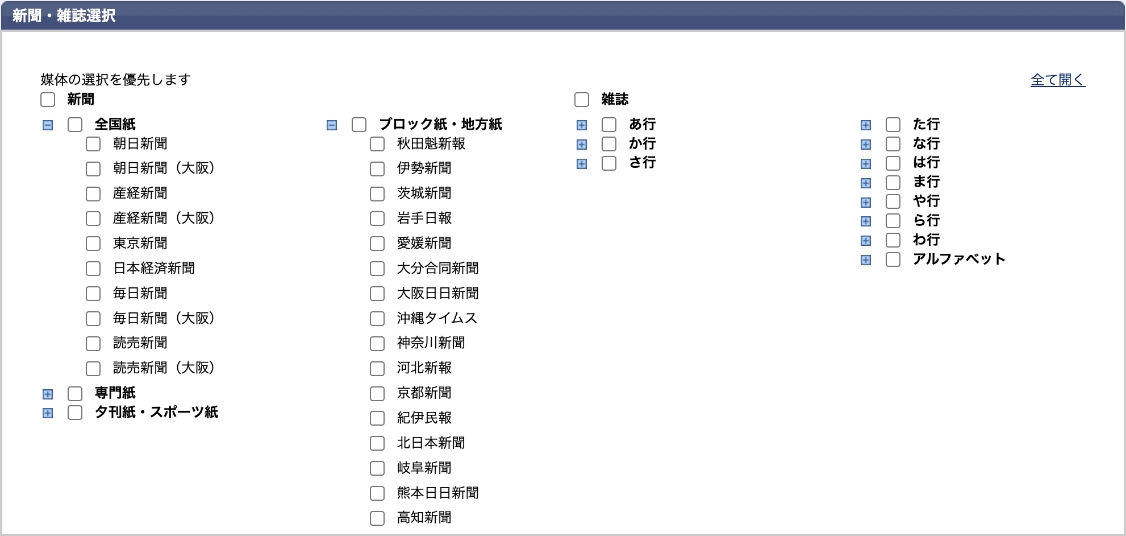Expand the ら行 magazine group
This screenshot has height=536, width=1126.
pyautogui.click(x=865, y=221)
